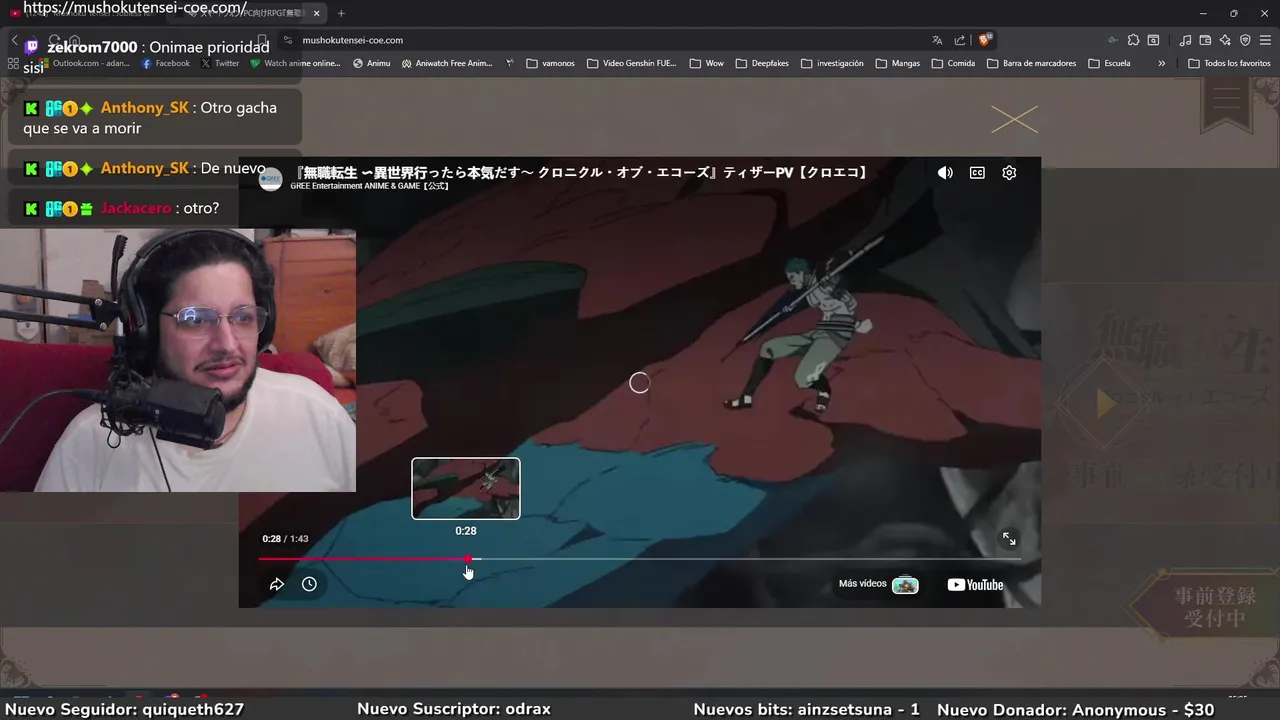Toggle closed captions on the video
The image size is (1280, 720).
pos(977,172)
